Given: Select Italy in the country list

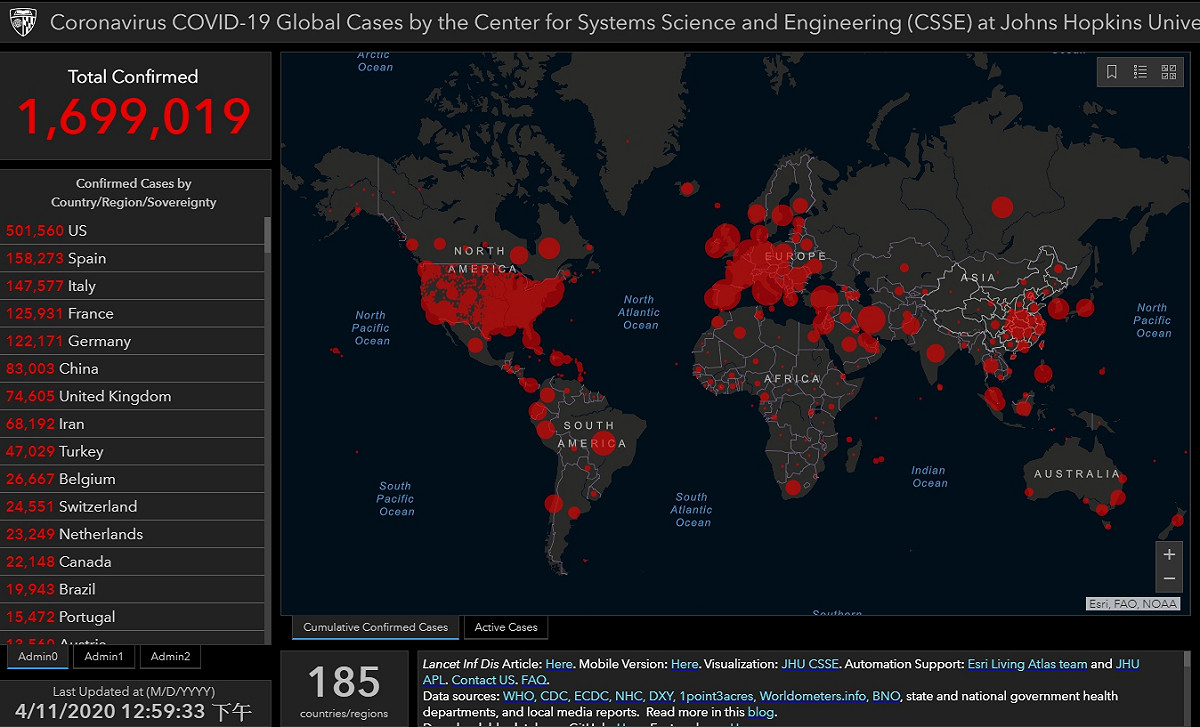Looking at the screenshot, I should (132, 286).
